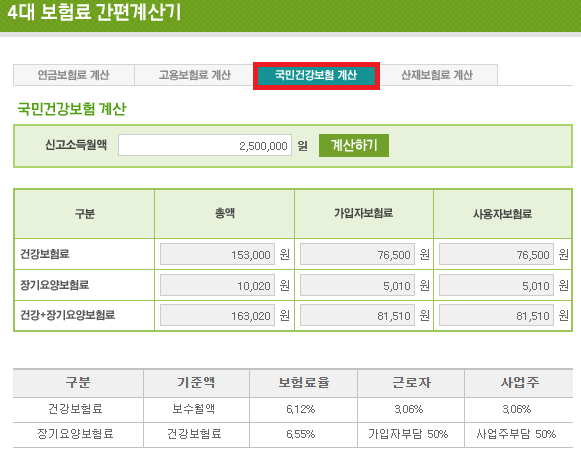Click the 가입자보험료 column header
The width and height of the screenshot is (581, 458).
click(x=363, y=213)
